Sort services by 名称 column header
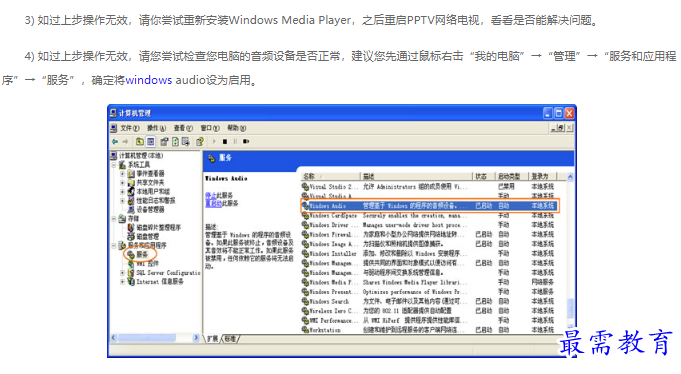Screen dimensions: 681x374 click(x=331, y=176)
